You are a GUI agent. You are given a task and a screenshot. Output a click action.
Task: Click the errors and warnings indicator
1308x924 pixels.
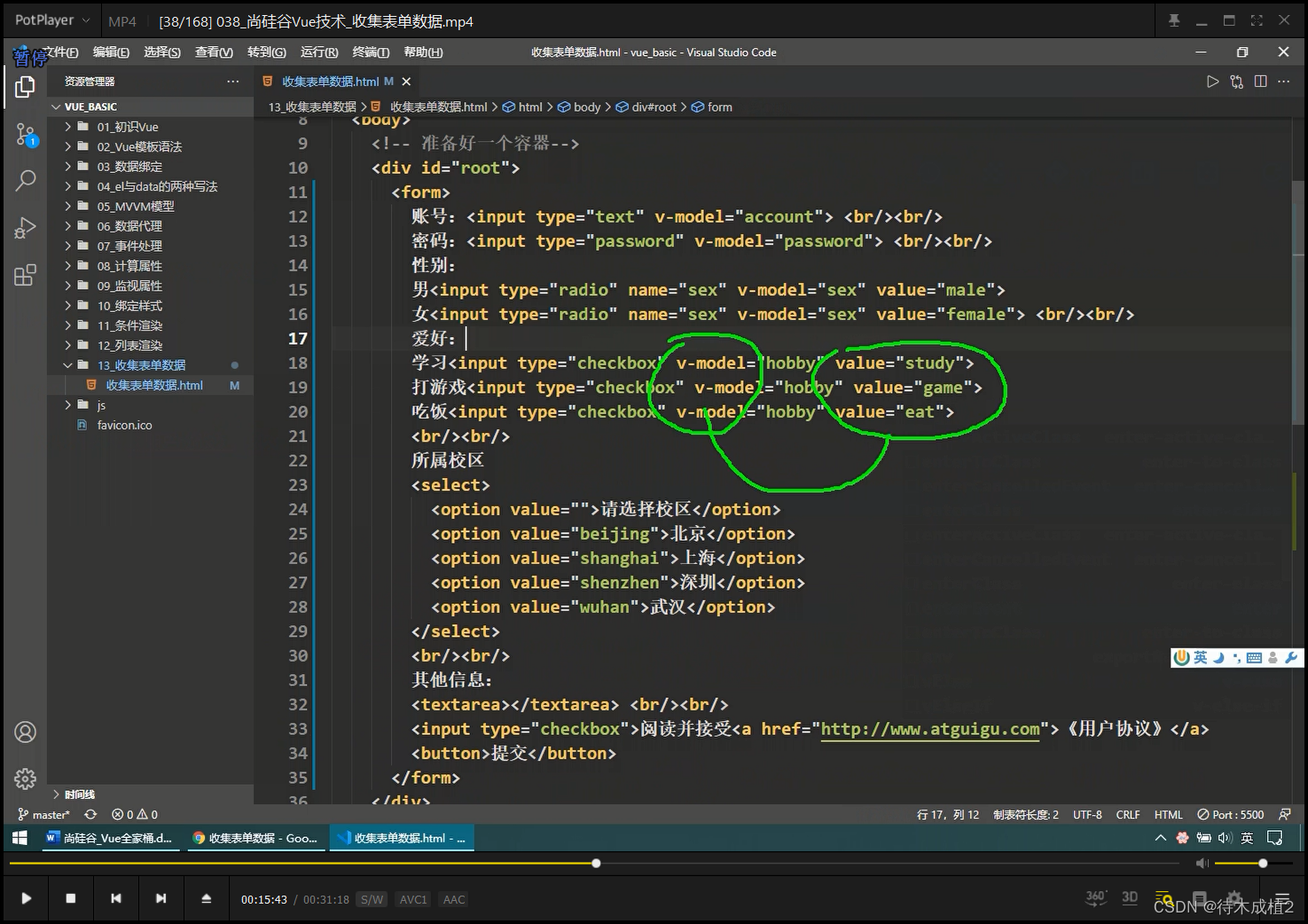[x=135, y=814]
